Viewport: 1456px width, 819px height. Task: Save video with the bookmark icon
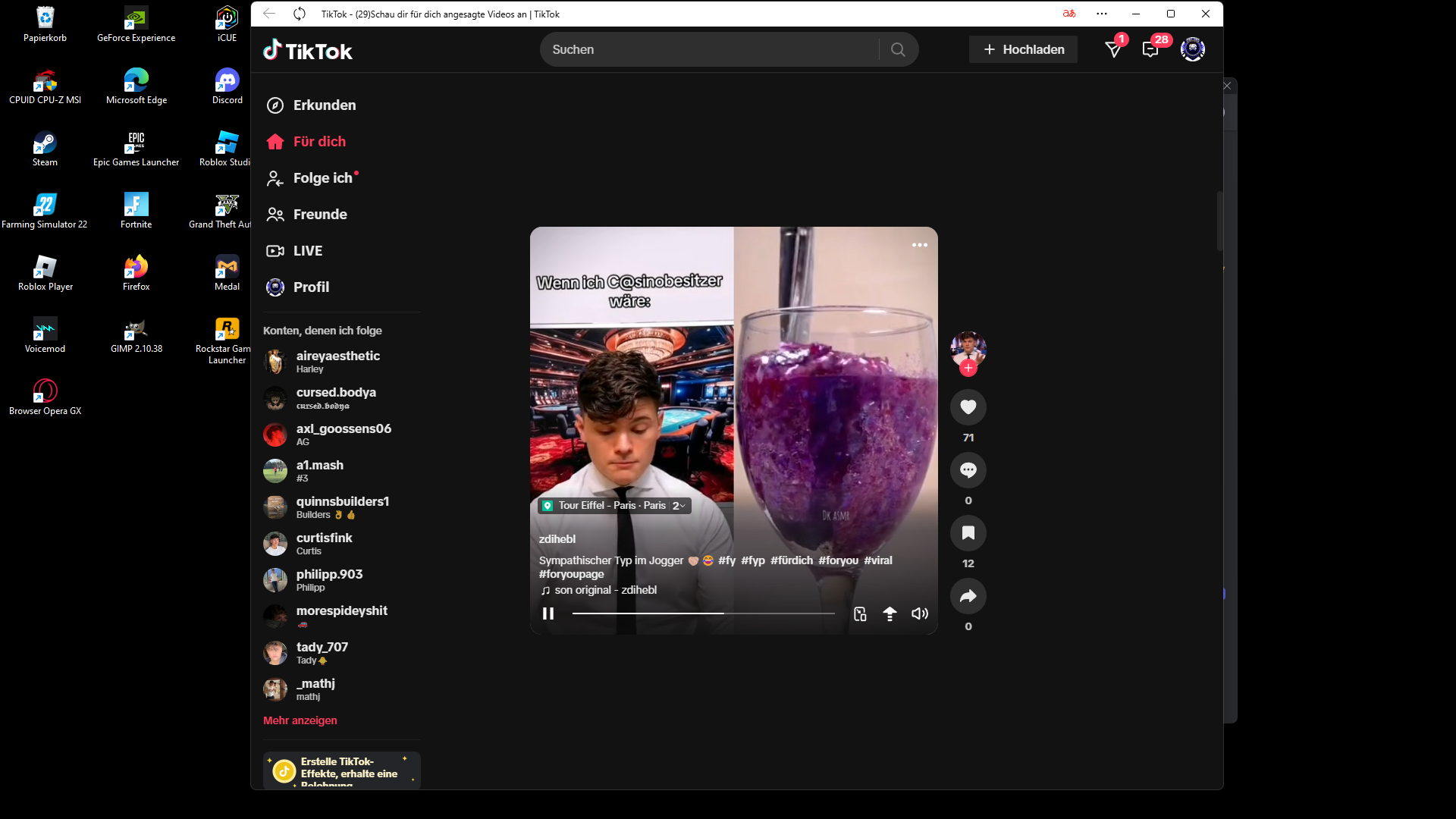point(968,533)
